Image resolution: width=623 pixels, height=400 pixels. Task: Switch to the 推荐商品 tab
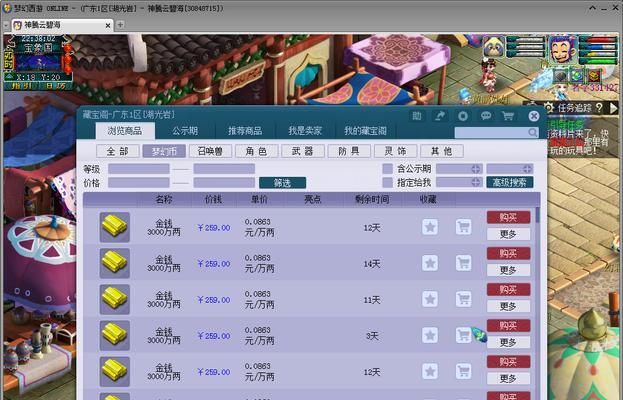pos(245,130)
